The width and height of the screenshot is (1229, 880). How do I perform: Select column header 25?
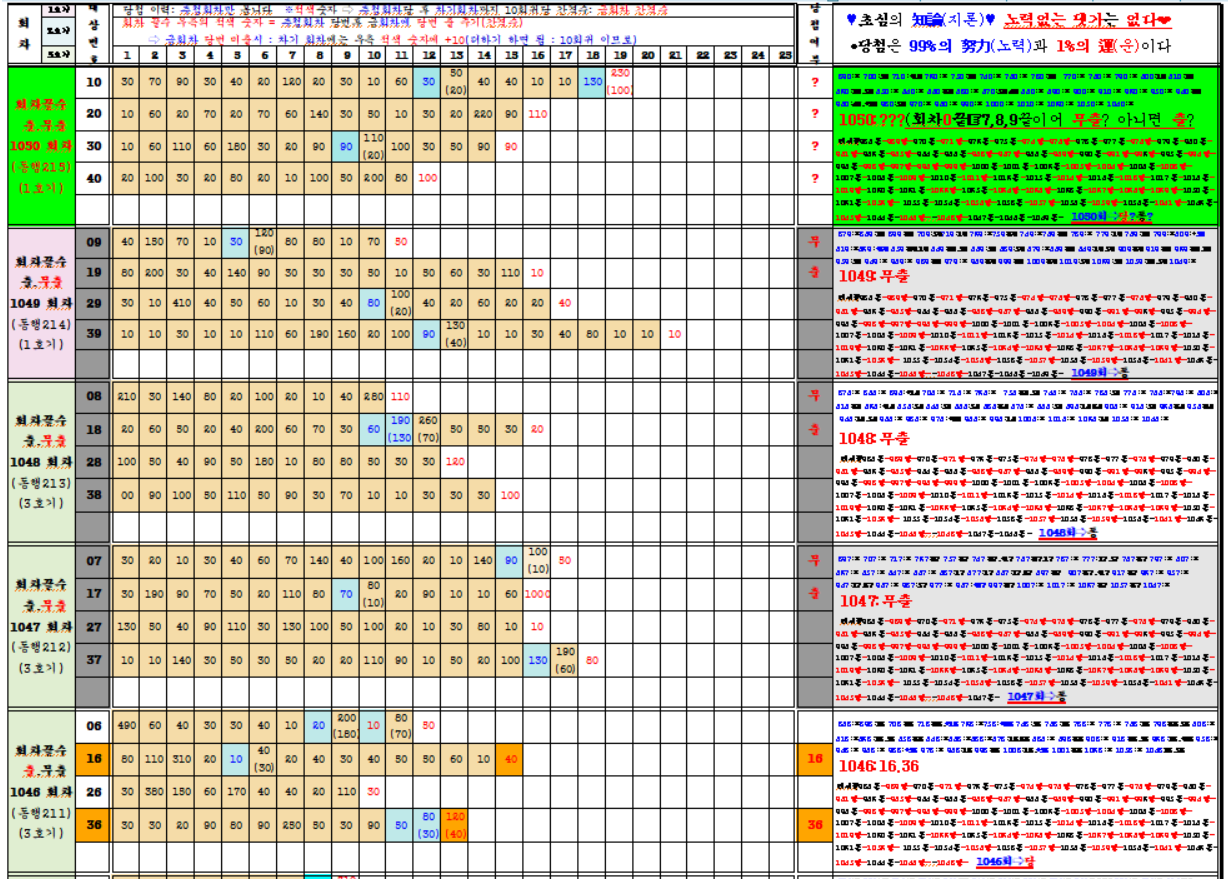(x=784, y=55)
